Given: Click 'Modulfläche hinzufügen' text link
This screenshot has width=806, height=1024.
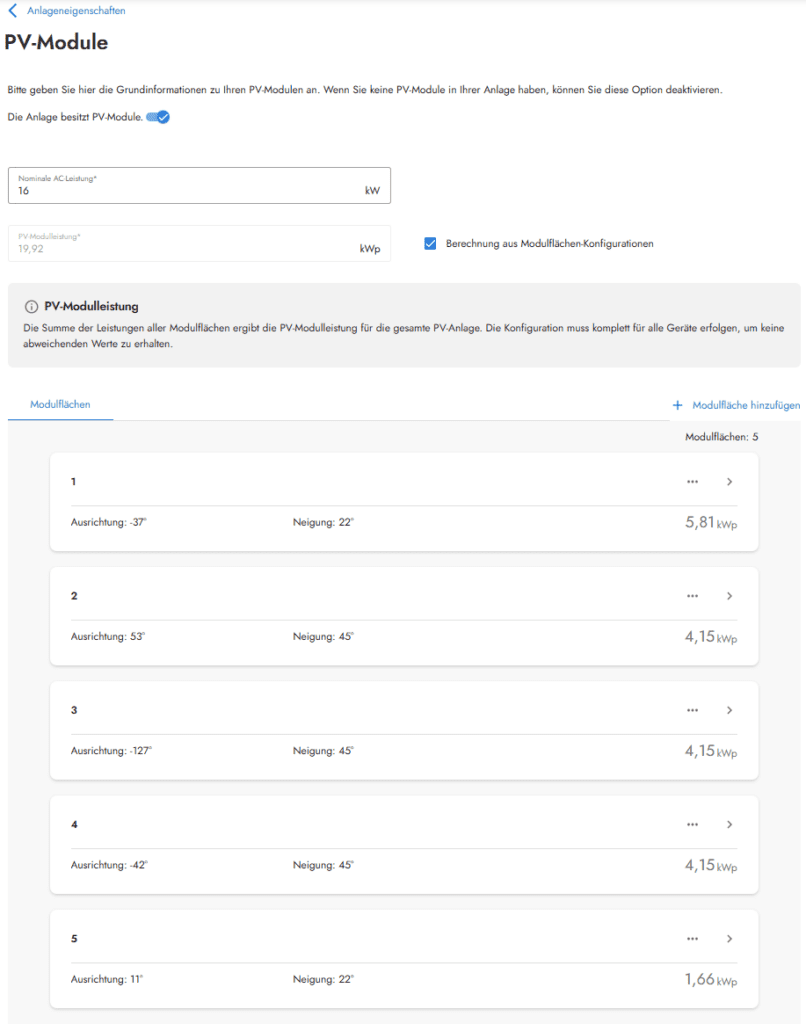Looking at the screenshot, I should click(x=746, y=405).
